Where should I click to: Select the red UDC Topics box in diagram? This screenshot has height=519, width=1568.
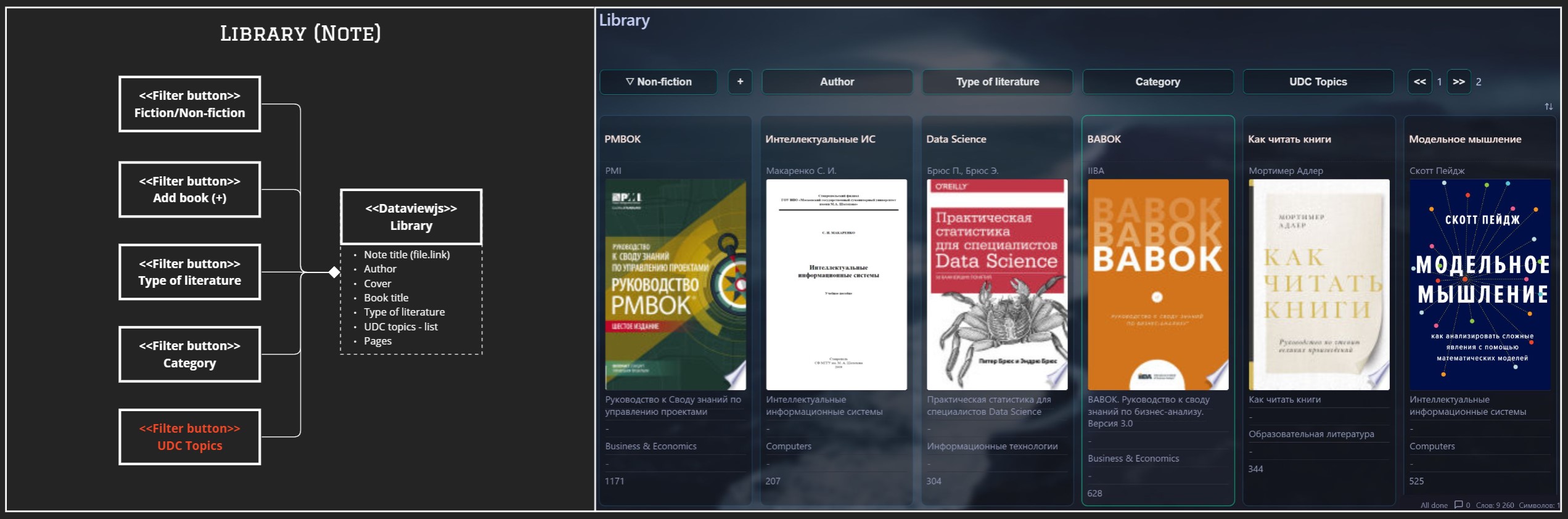pyautogui.click(x=190, y=437)
